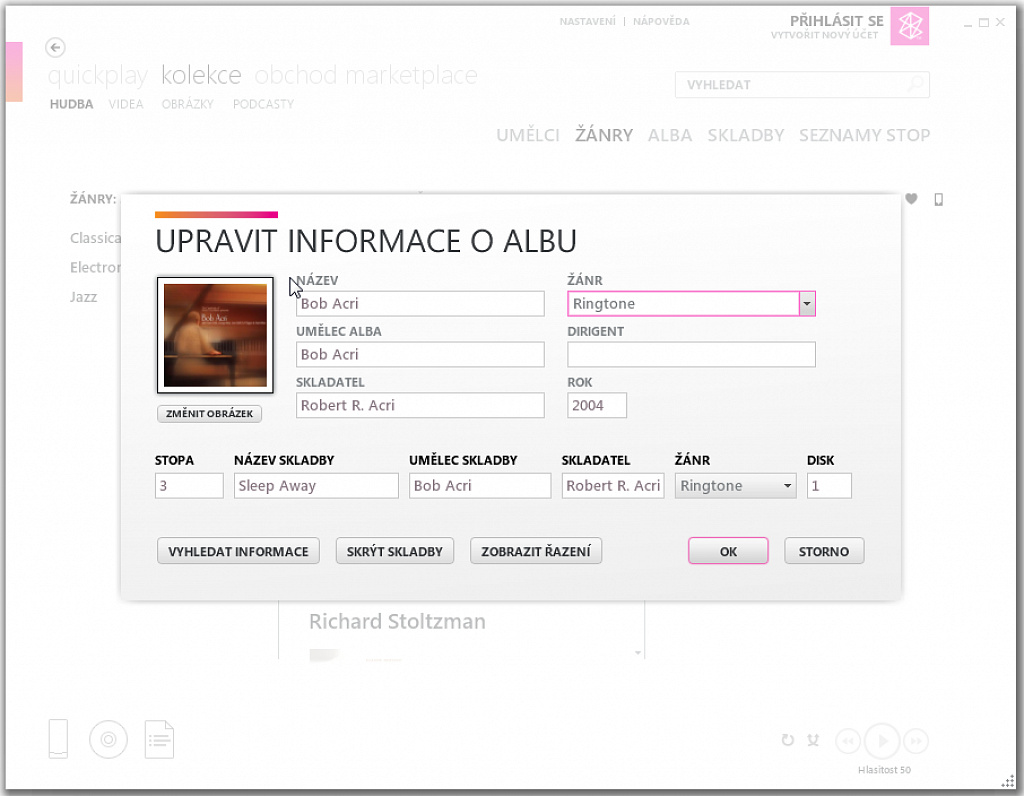Click the next track button
The height and width of the screenshot is (796, 1024).
916,741
